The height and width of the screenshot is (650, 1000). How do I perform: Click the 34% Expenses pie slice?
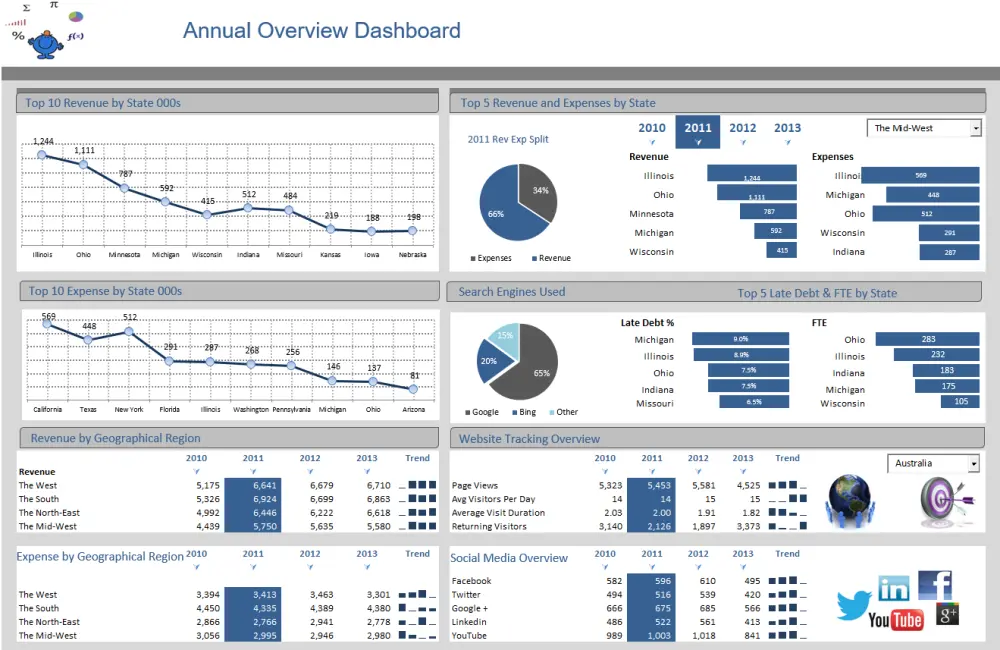(540, 190)
